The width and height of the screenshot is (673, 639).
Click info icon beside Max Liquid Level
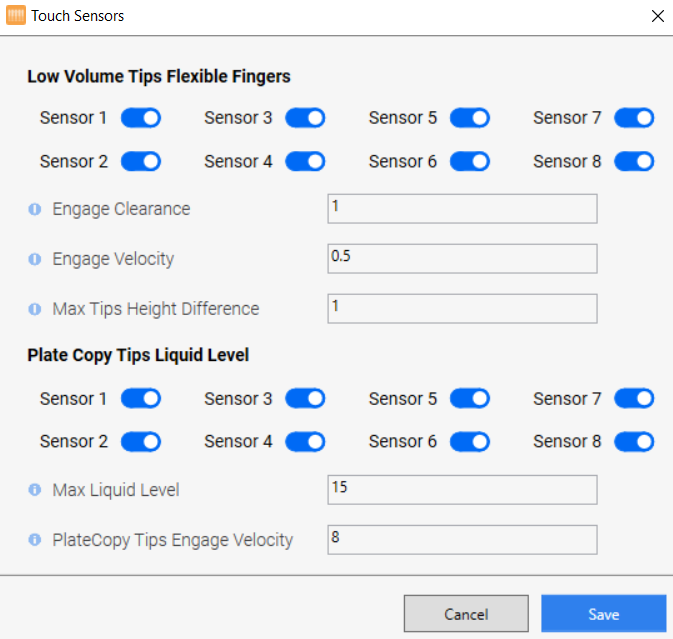pyautogui.click(x=35, y=490)
